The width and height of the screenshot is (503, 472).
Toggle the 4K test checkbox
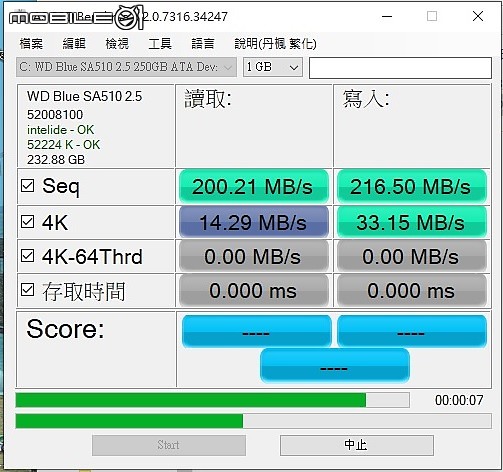27,222
